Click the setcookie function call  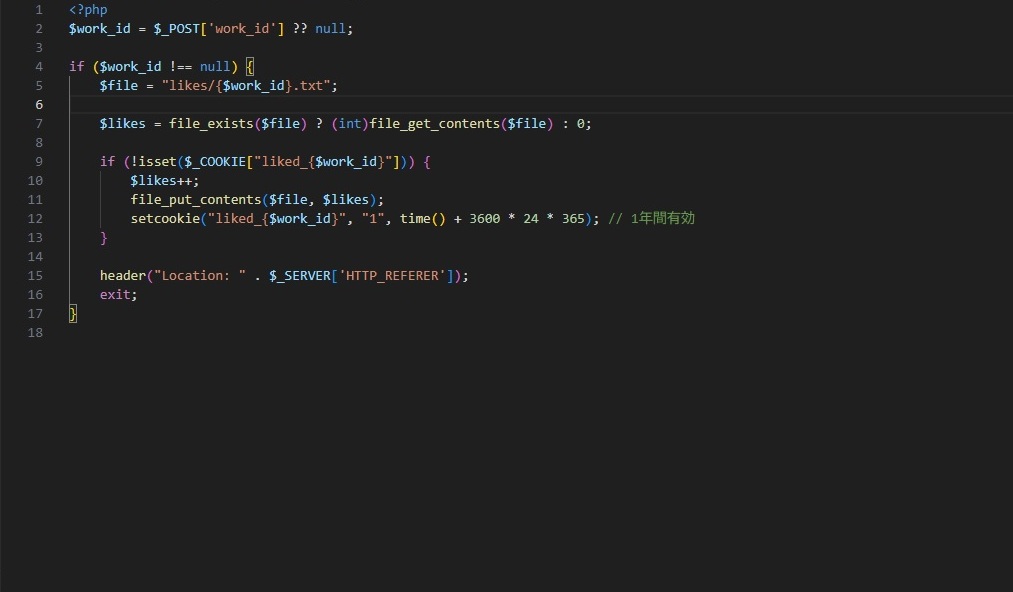point(165,218)
